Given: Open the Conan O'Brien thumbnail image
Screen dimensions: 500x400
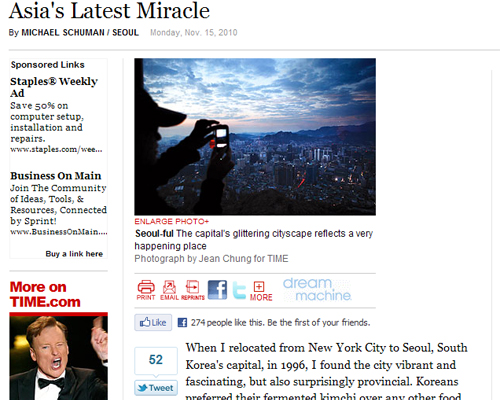Looking at the screenshot, I should [59, 358].
